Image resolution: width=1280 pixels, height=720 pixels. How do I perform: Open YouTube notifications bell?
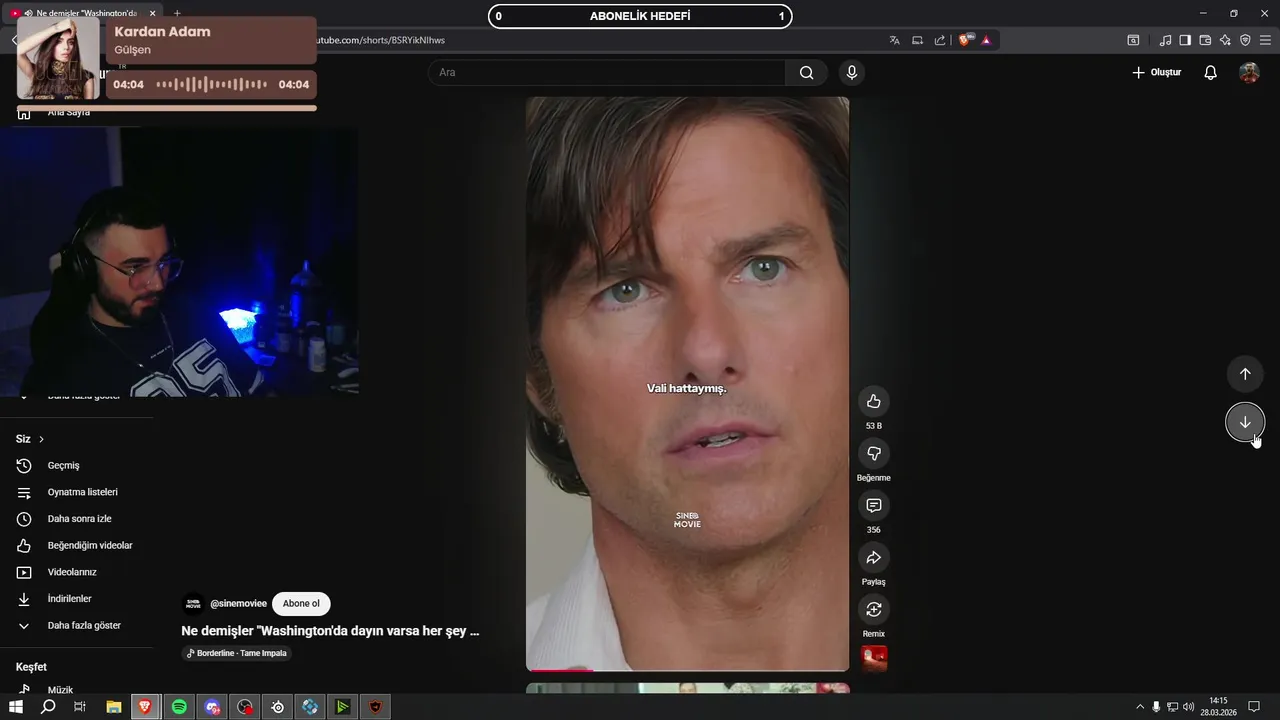point(1210,72)
